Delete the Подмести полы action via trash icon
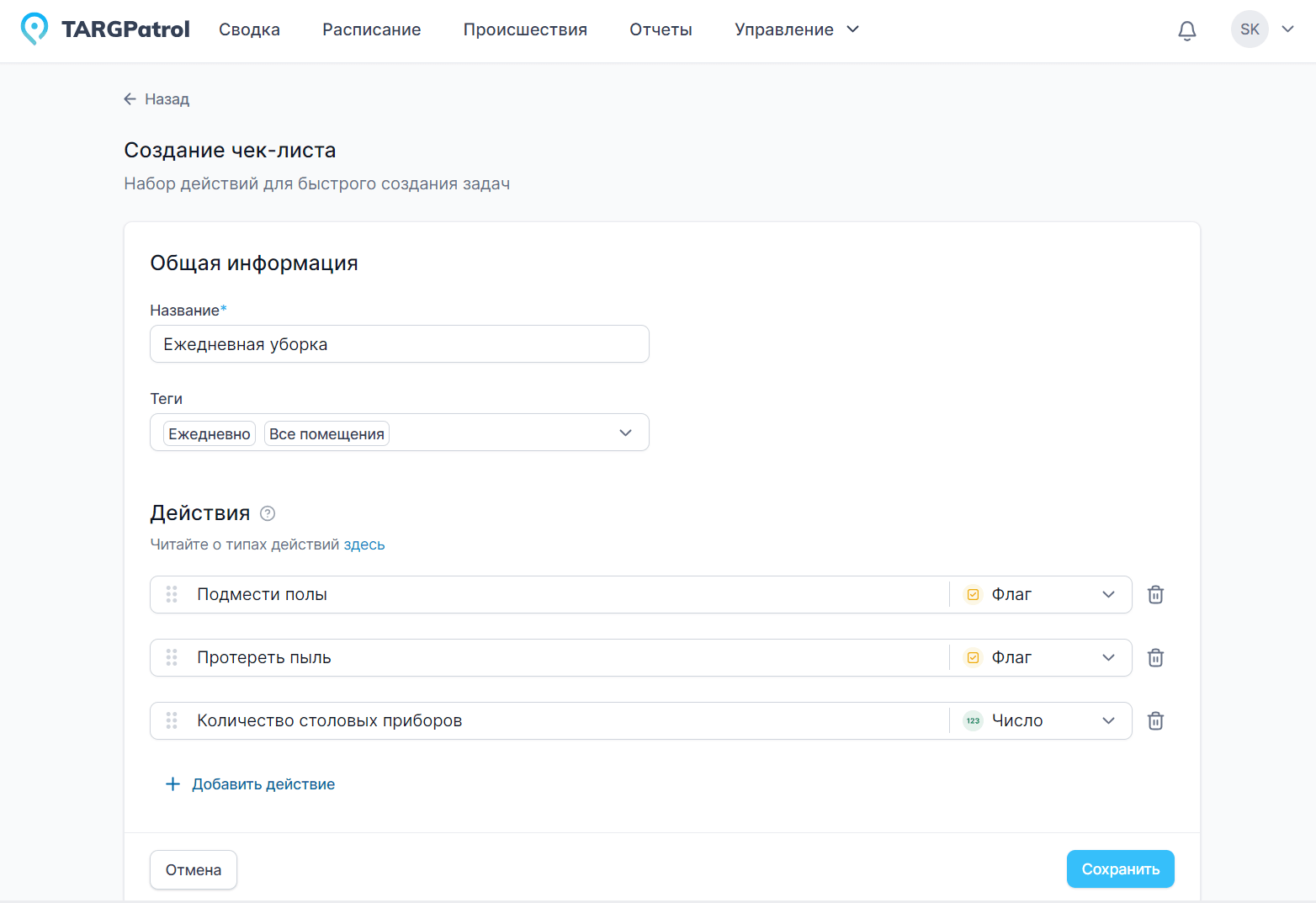This screenshot has height=903, width=1316. point(1155,594)
